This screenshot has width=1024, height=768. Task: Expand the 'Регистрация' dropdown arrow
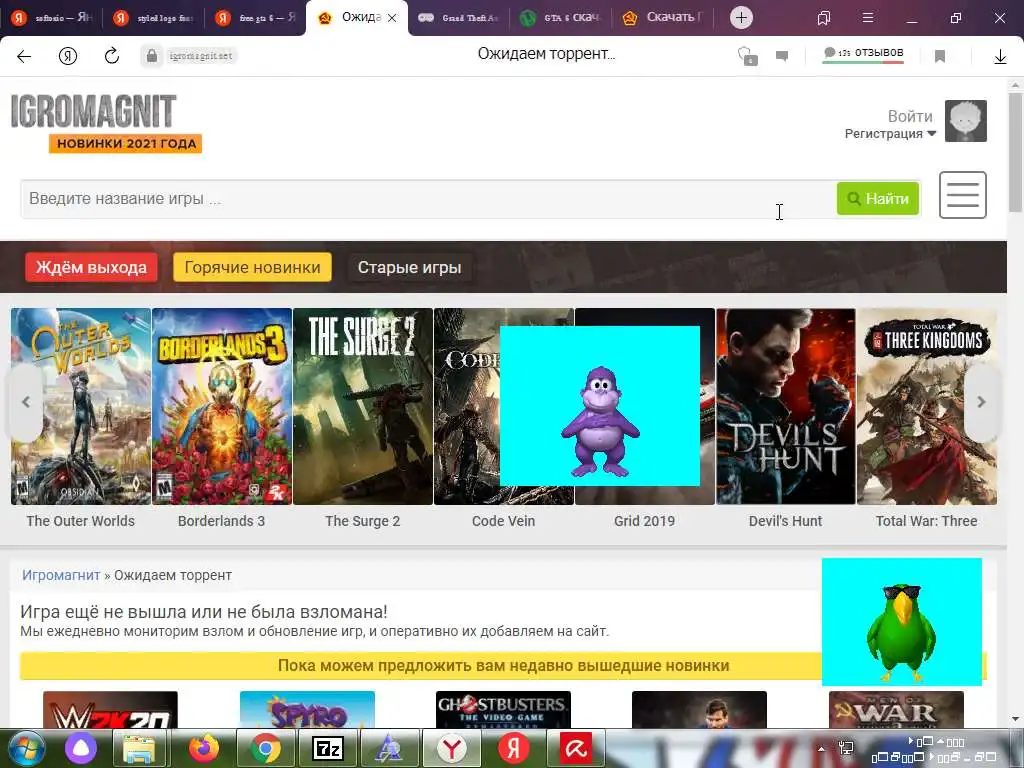(x=932, y=134)
